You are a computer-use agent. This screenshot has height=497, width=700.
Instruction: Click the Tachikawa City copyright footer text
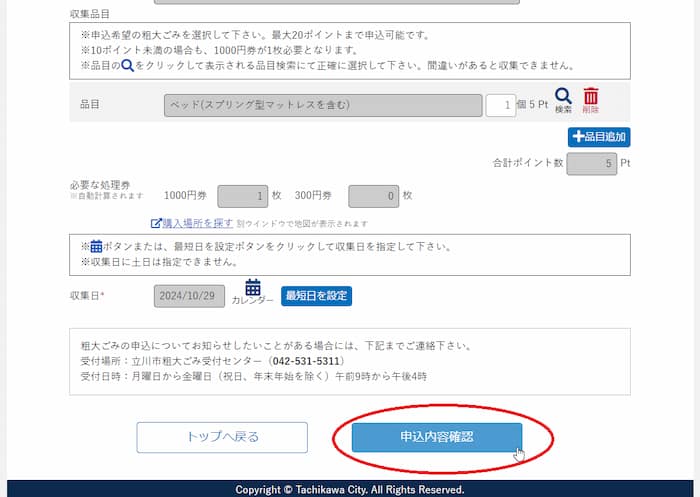click(x=350, y=490)
